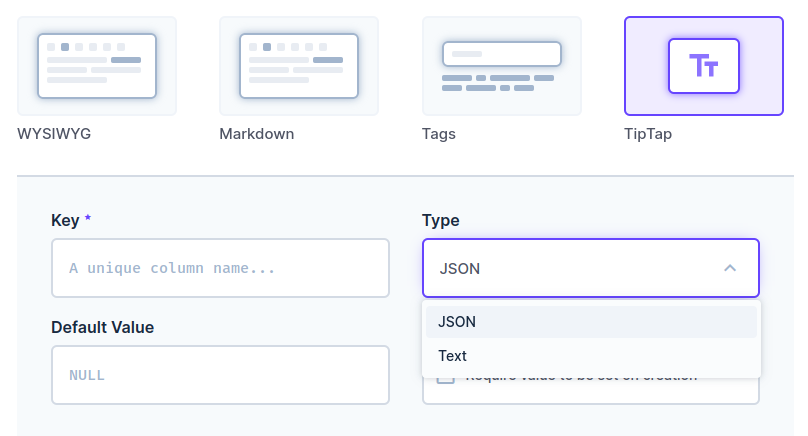Click the Type field label

pos(441,220)
